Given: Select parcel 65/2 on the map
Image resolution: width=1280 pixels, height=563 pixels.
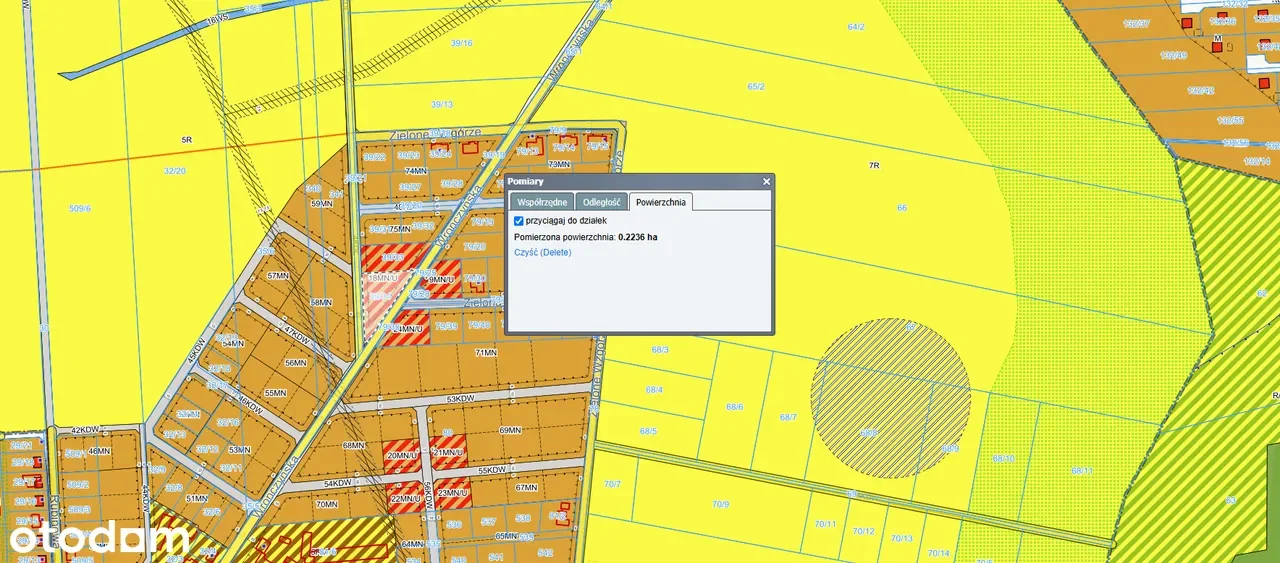Looking at the screenshot, I should pyautogui.click(x=756, y=87).
